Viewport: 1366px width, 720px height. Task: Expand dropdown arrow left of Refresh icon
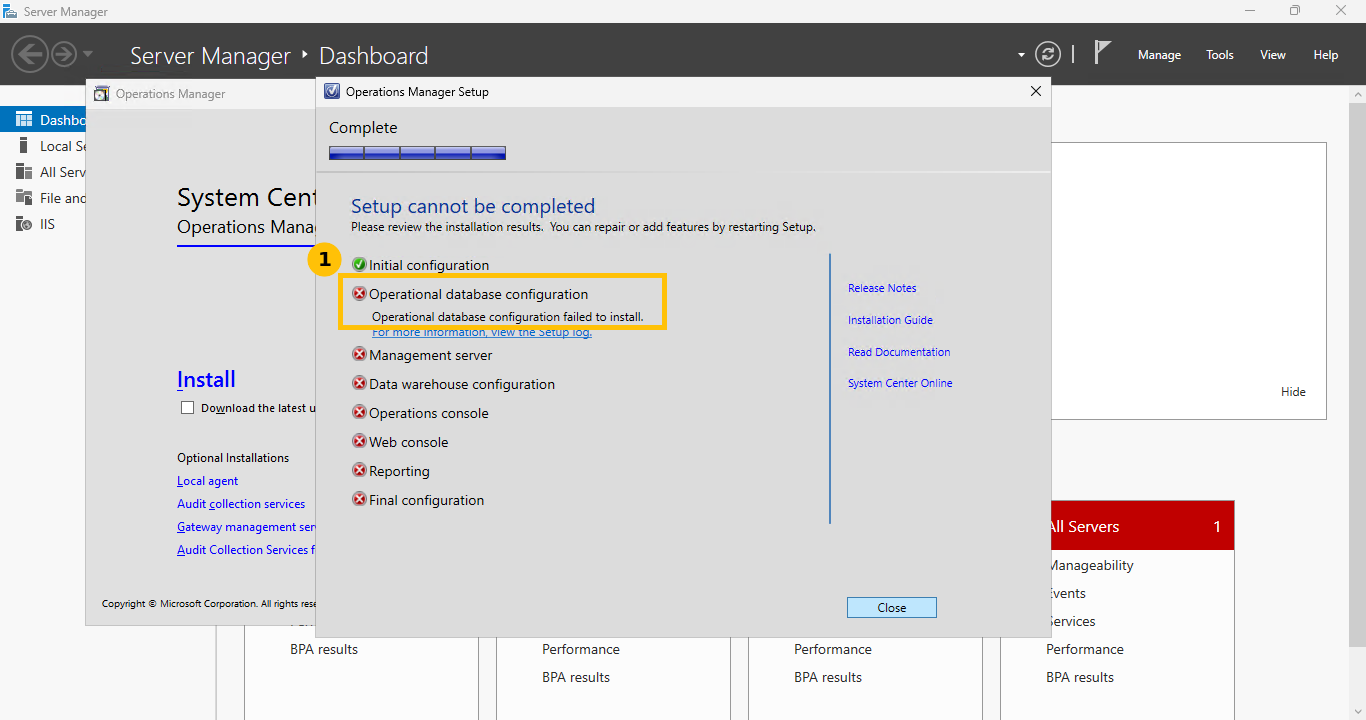(1021, 55)
